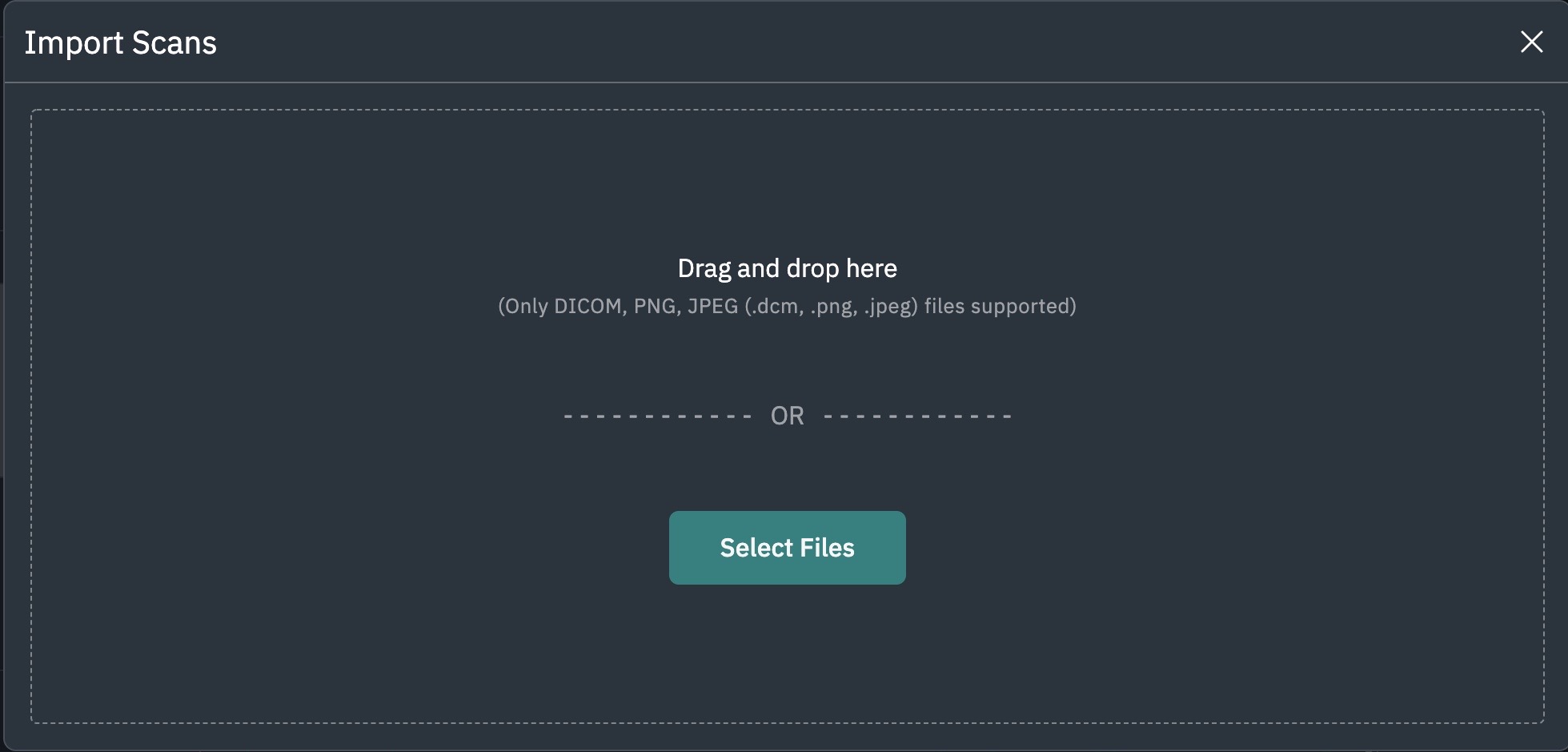Click the OR separator label
1568x752 pixels.
click(x=788, y=416)
